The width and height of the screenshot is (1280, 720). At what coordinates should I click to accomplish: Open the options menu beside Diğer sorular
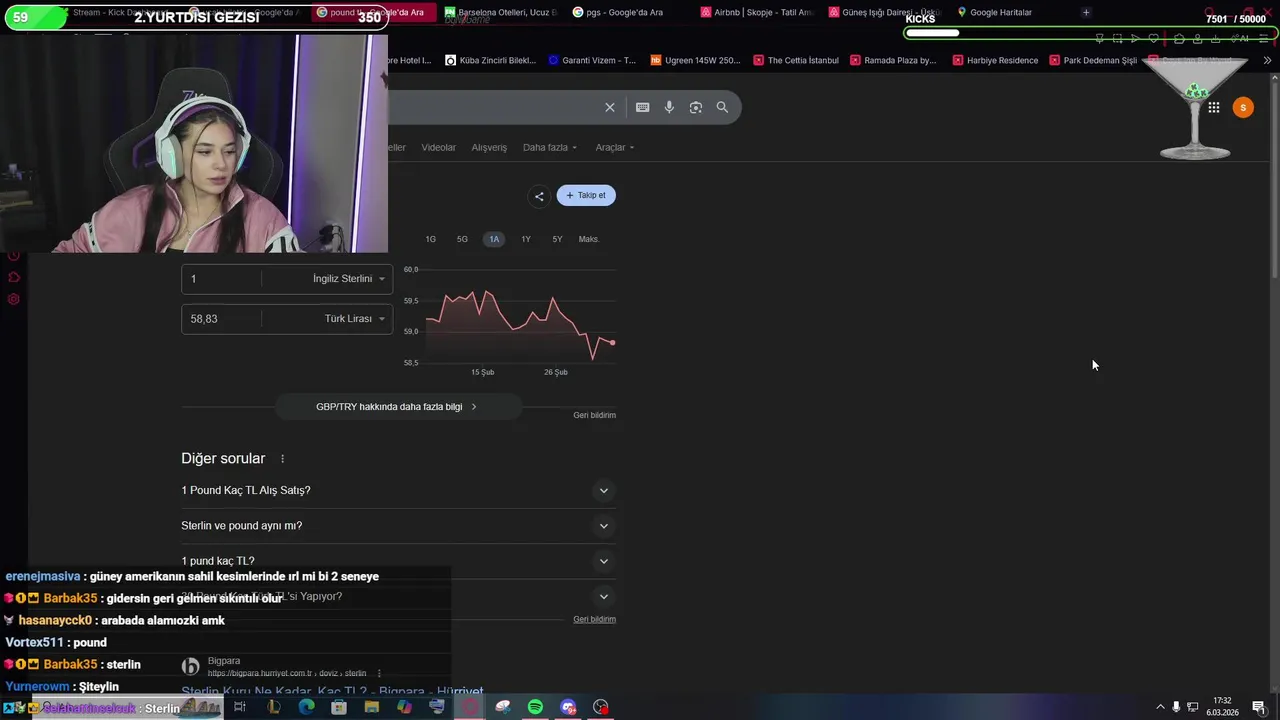[282, 459]
